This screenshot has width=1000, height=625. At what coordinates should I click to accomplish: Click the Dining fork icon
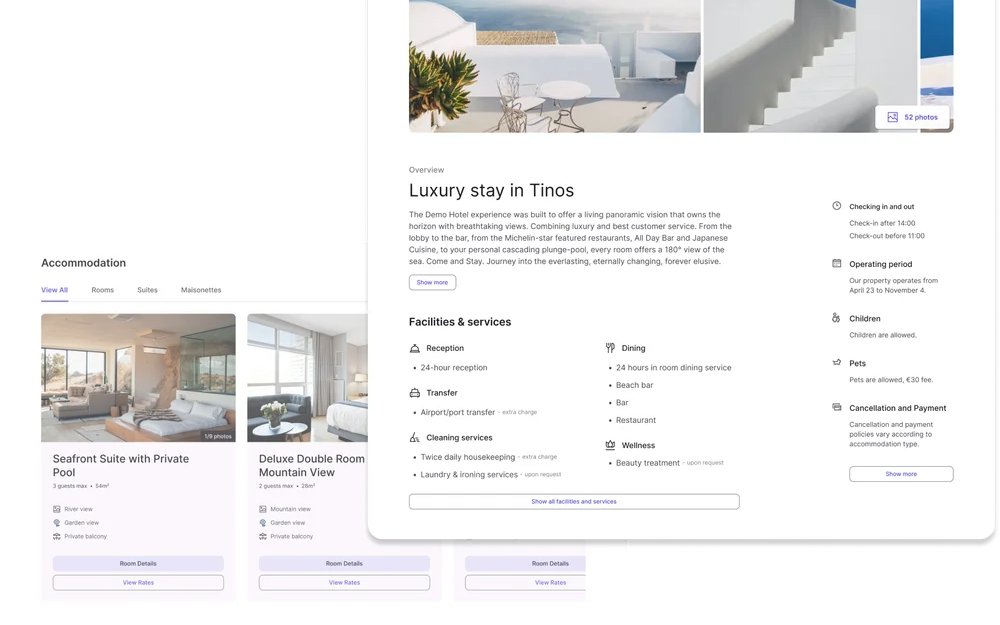pos(610,348)
